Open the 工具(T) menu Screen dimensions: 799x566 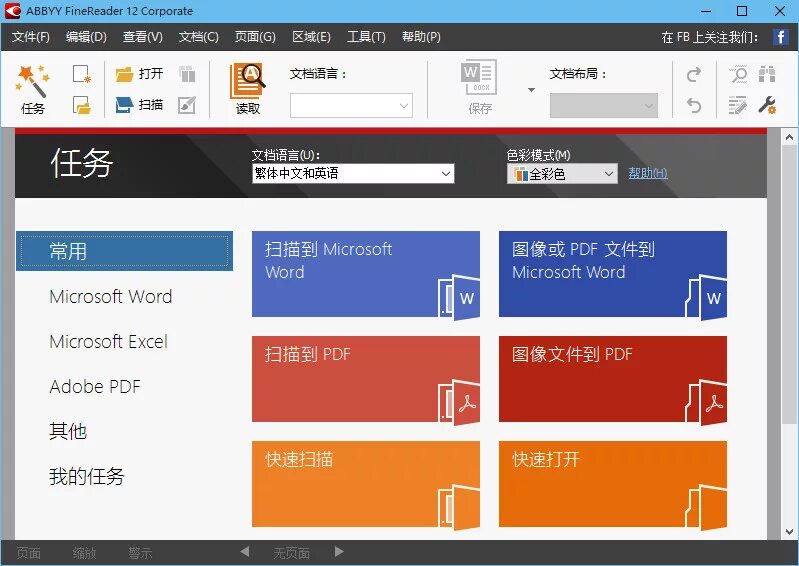click(366, 37)
